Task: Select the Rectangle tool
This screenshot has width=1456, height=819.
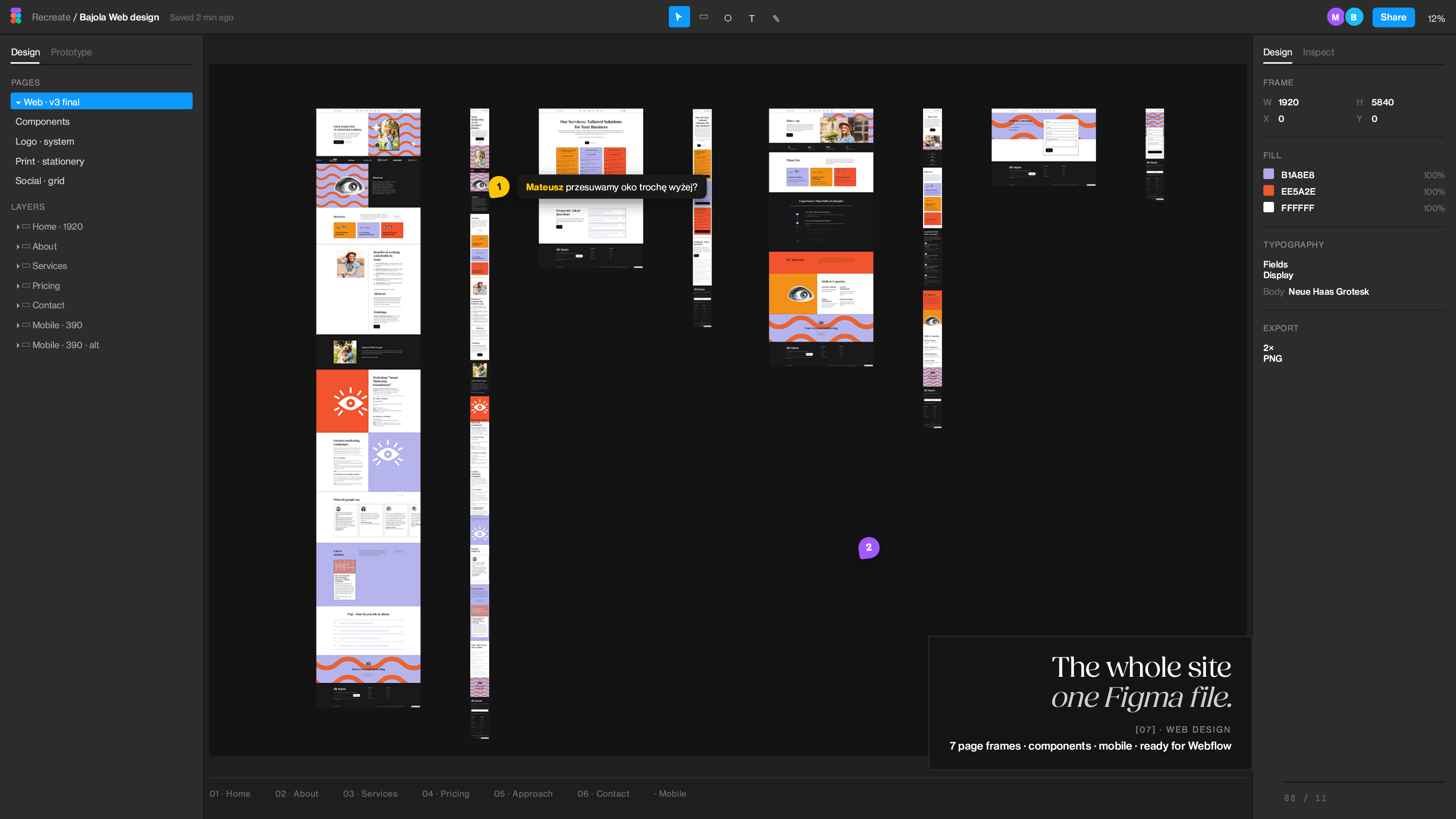Action: (704, 17)
